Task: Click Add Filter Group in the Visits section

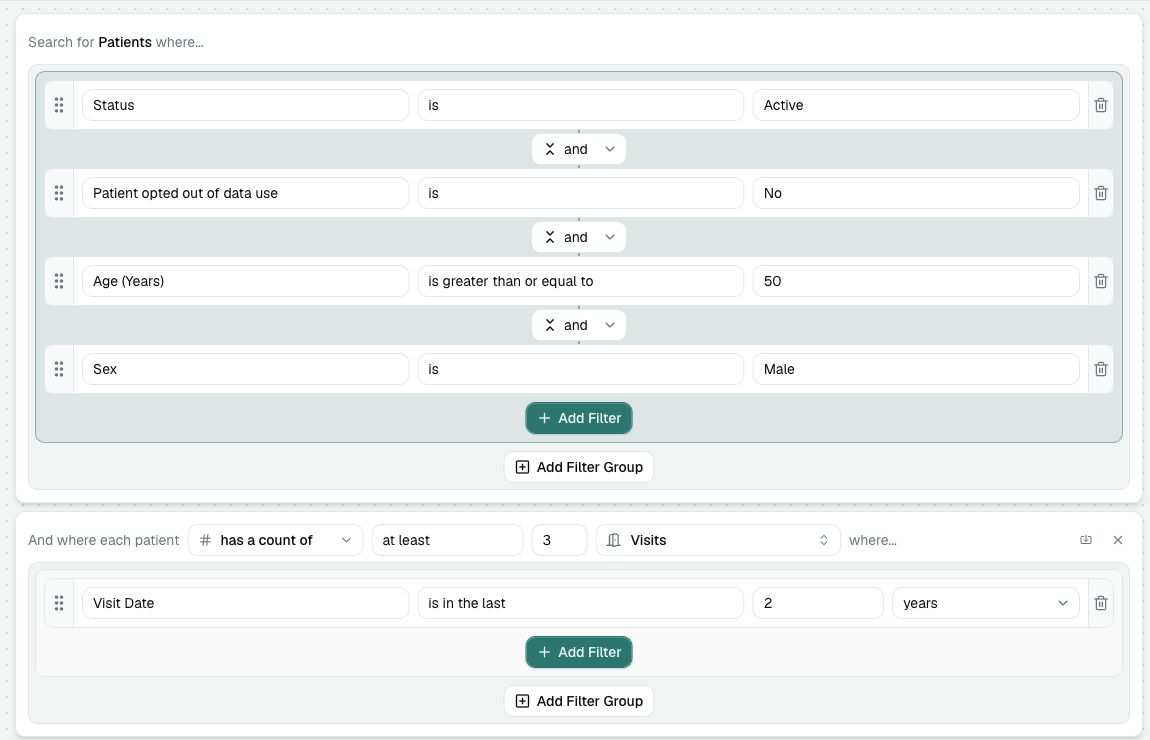Action: click(579, 701)
